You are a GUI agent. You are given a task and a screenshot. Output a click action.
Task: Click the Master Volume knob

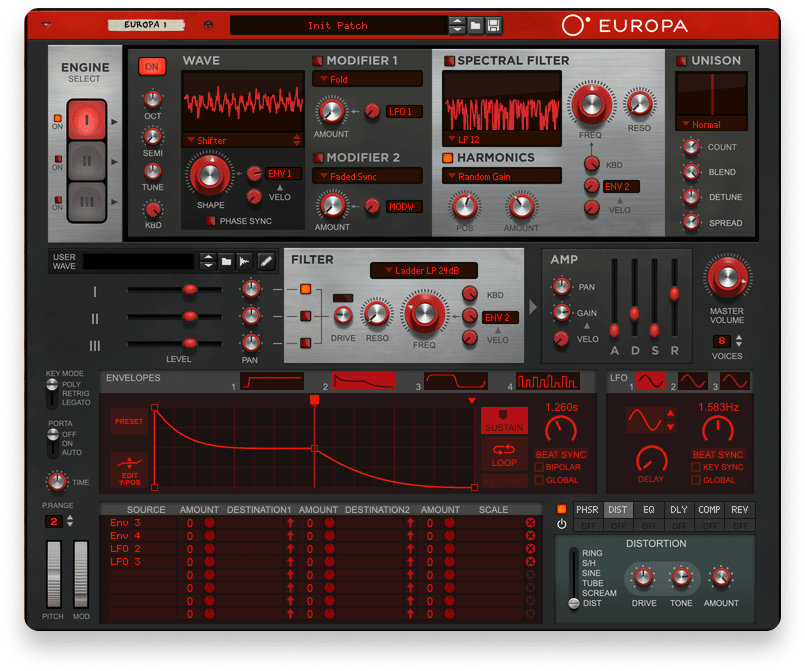click(727, 278)
